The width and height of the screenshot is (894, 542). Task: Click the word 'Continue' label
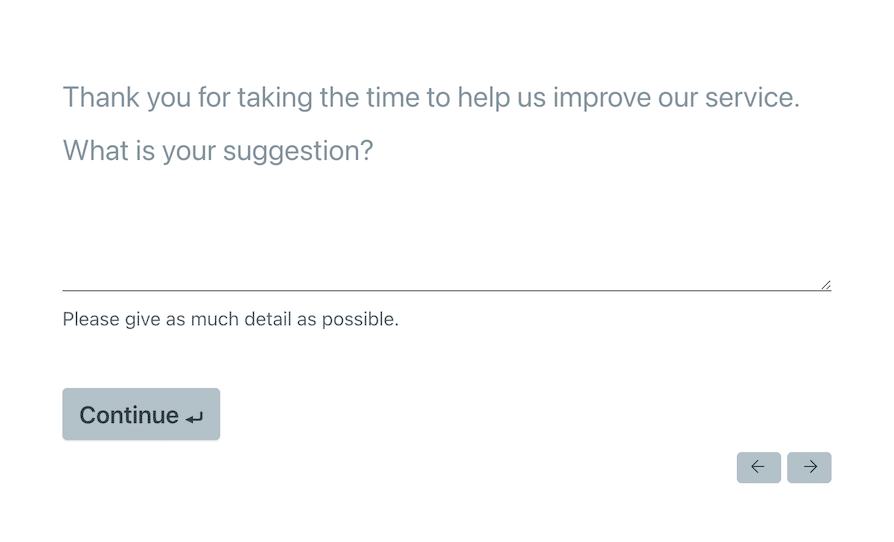(x=129, y=415)
